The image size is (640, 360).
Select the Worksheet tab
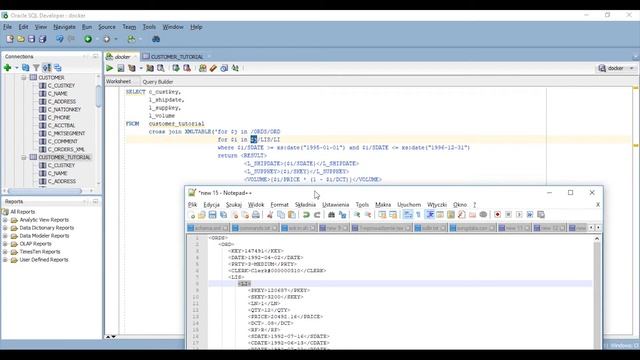[x=118, y=82]
